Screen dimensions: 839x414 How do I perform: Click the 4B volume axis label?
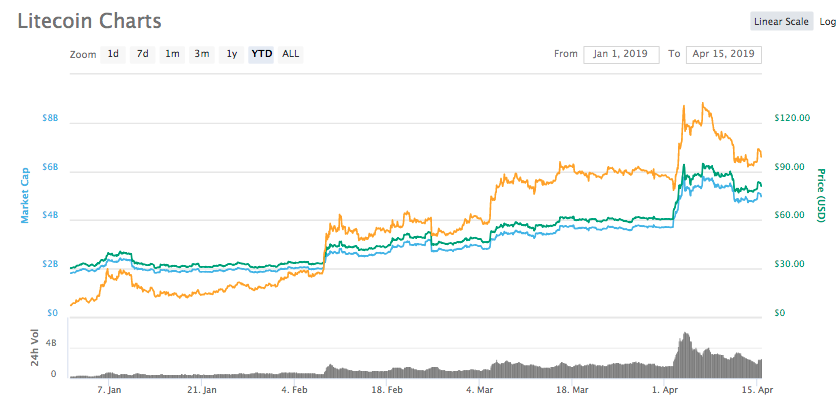[x=52, y=343]
